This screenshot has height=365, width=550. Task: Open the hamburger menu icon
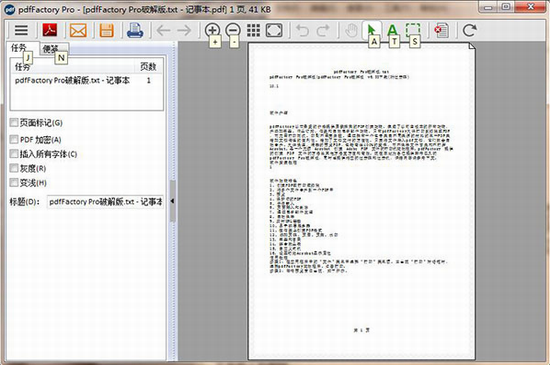tap(21, 30)
